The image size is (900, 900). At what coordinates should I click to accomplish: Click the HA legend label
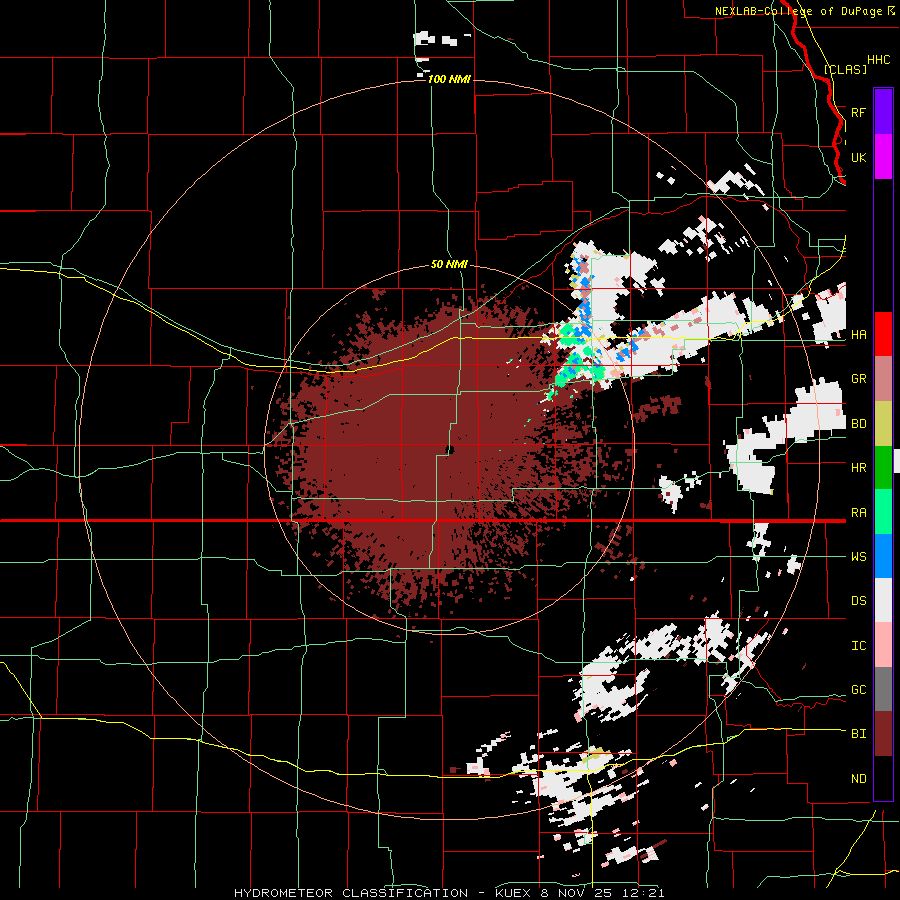[858, 334]
